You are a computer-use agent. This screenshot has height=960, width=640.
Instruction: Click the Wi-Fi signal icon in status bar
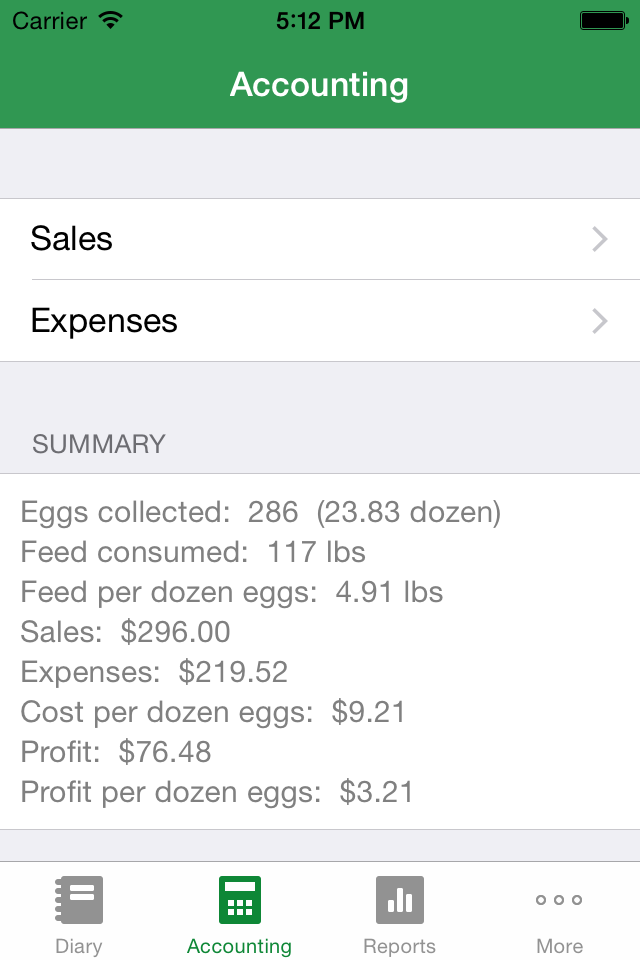click(x=112, y=20)
